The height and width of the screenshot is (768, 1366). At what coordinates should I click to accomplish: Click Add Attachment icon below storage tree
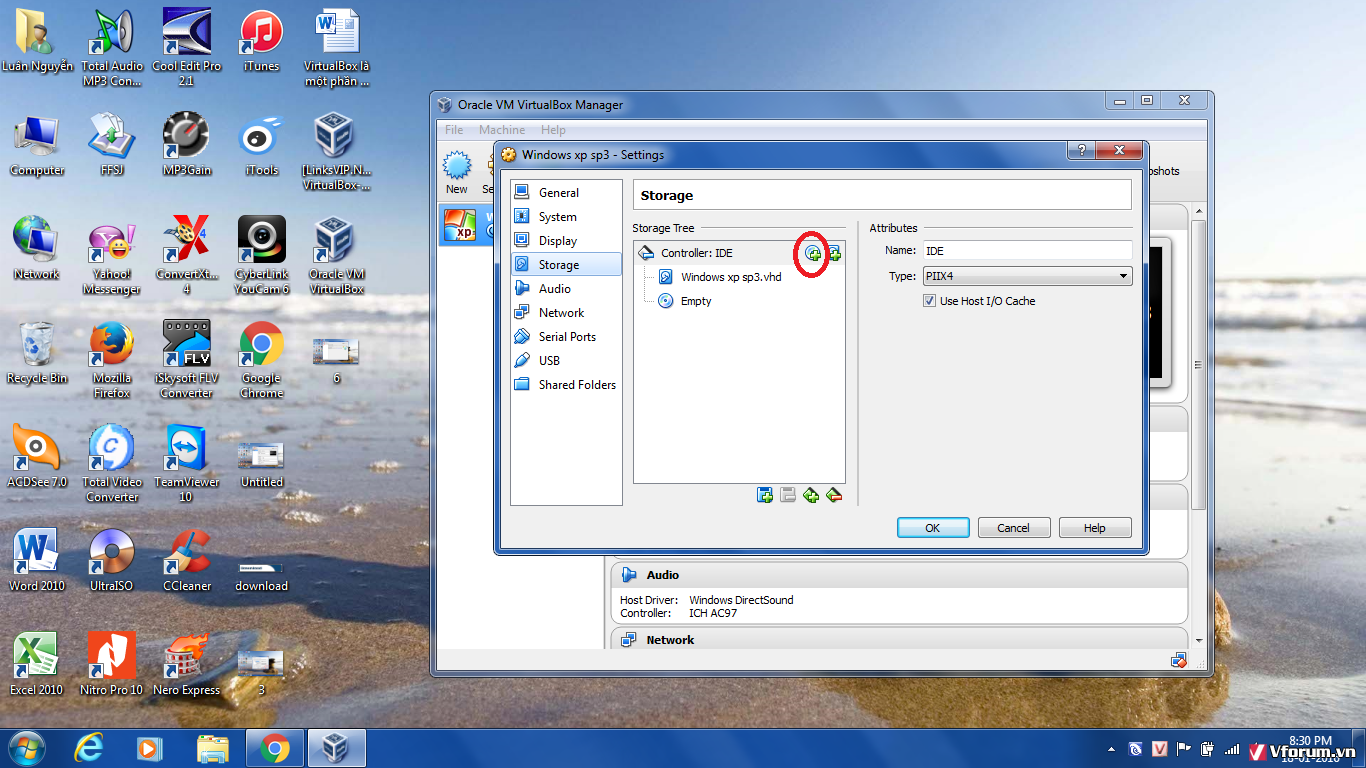tap(811, 495)
